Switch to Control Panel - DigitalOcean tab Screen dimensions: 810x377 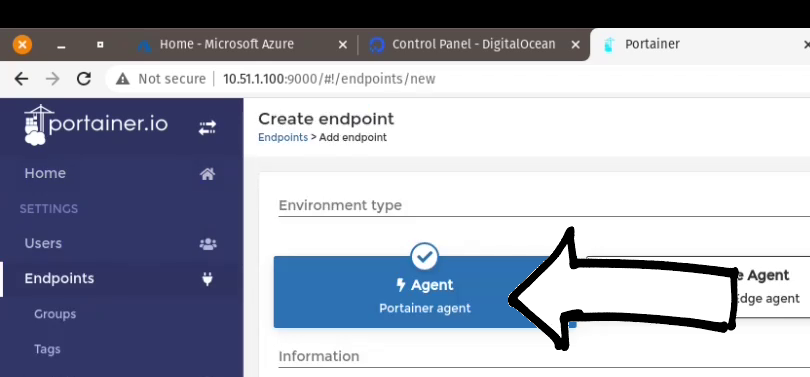pyautogui.click(x=473, y=44)
